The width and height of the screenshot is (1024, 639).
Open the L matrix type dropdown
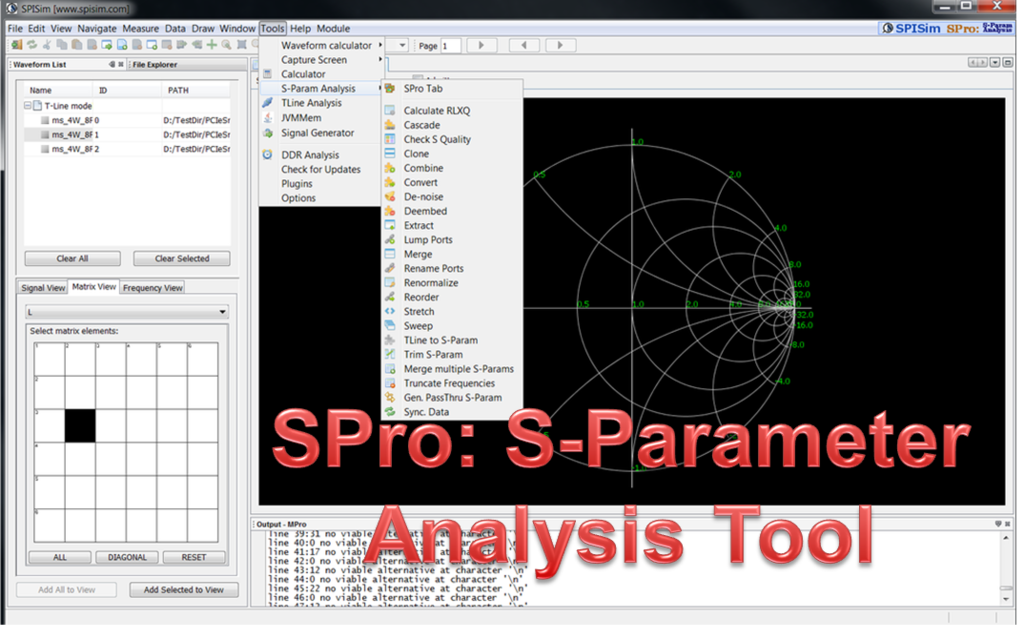[127, 313]
